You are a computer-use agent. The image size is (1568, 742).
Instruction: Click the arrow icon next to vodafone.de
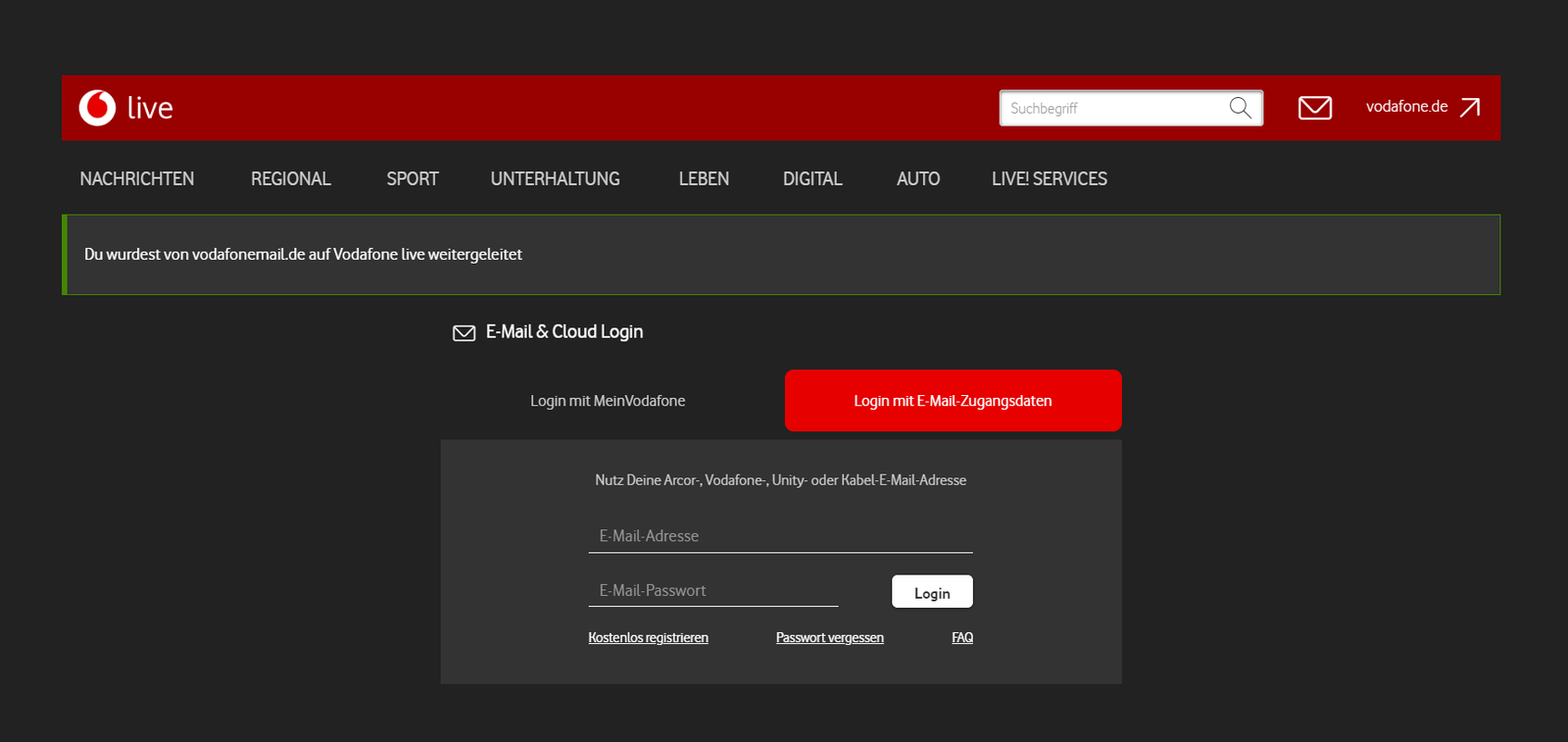[x=1470, y=108]
